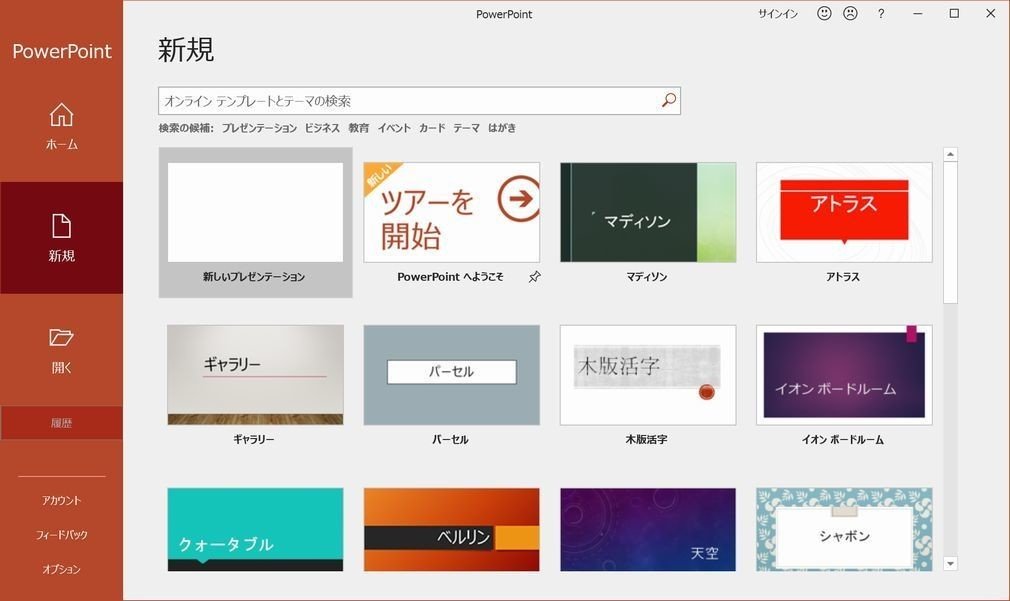
Task: Search suggestion プレゼンテーション
Action: [259, 128]
